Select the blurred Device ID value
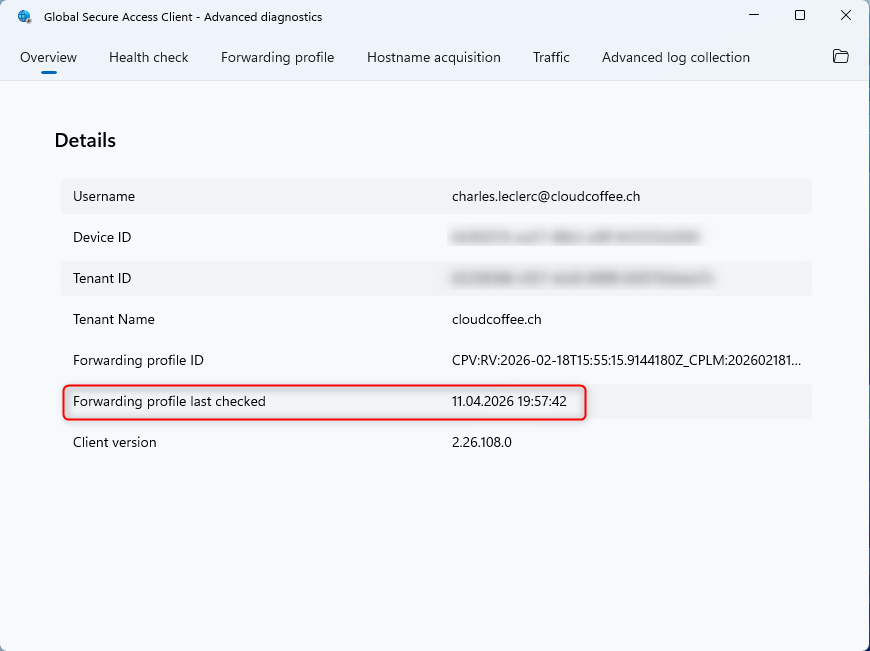 [x=575, y=238]
